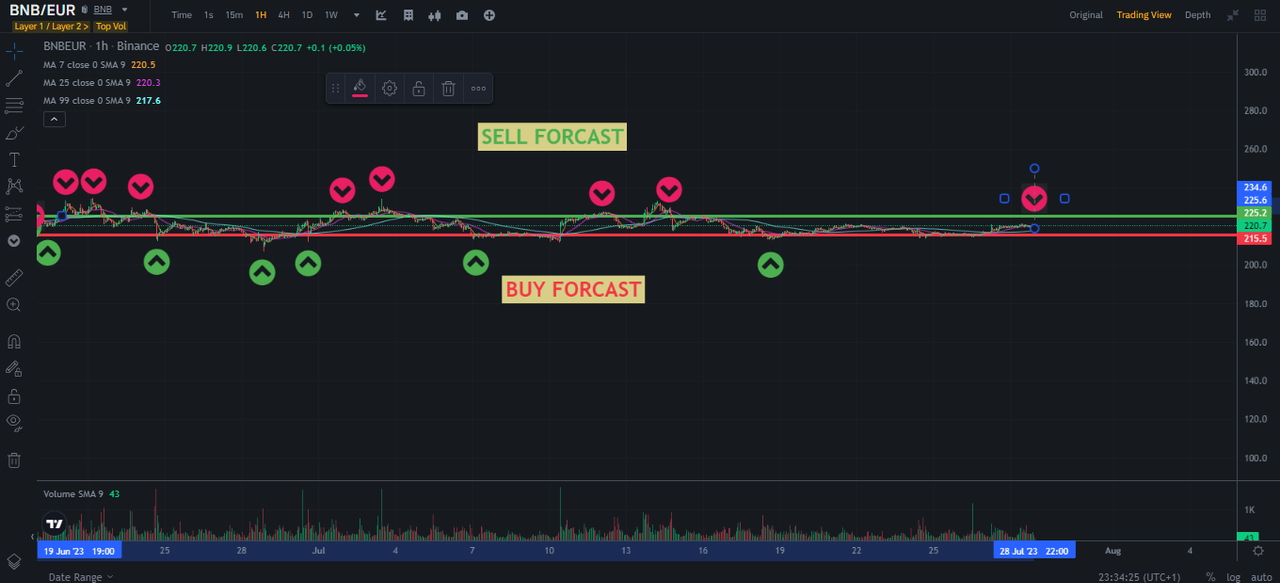The image size is (1280, 583).
Task: Select the 4H timeframe button
Action: [x=284, y=15]
